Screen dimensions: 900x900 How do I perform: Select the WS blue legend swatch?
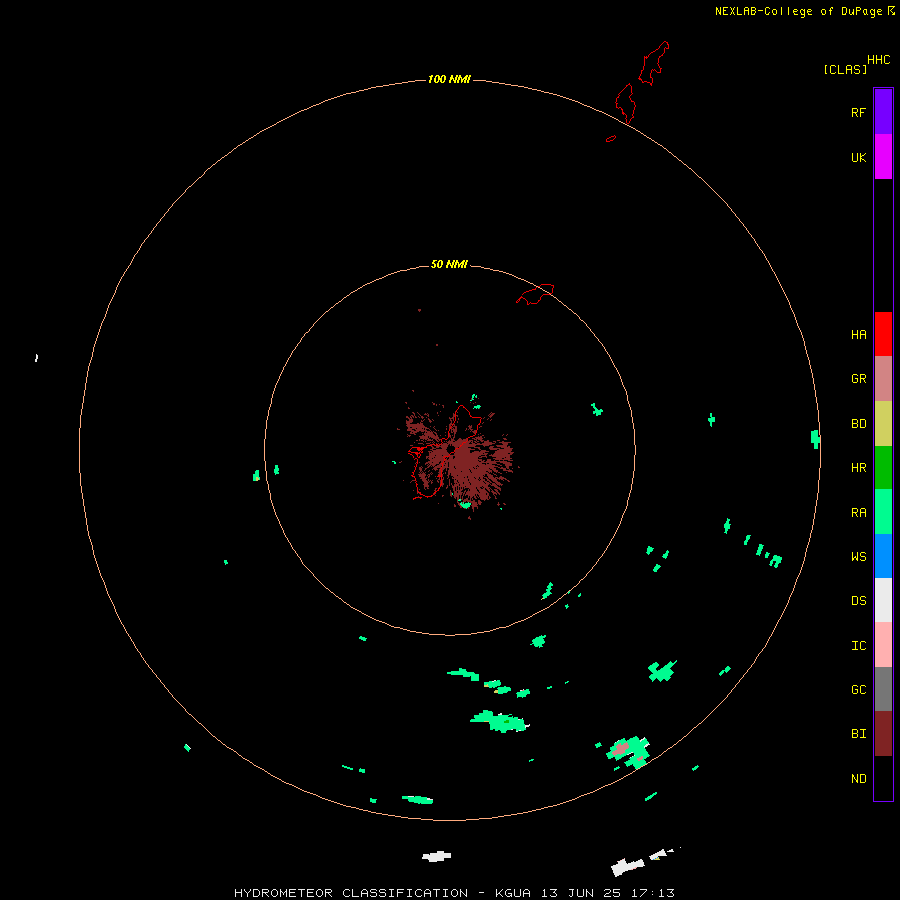click(883, 556)
